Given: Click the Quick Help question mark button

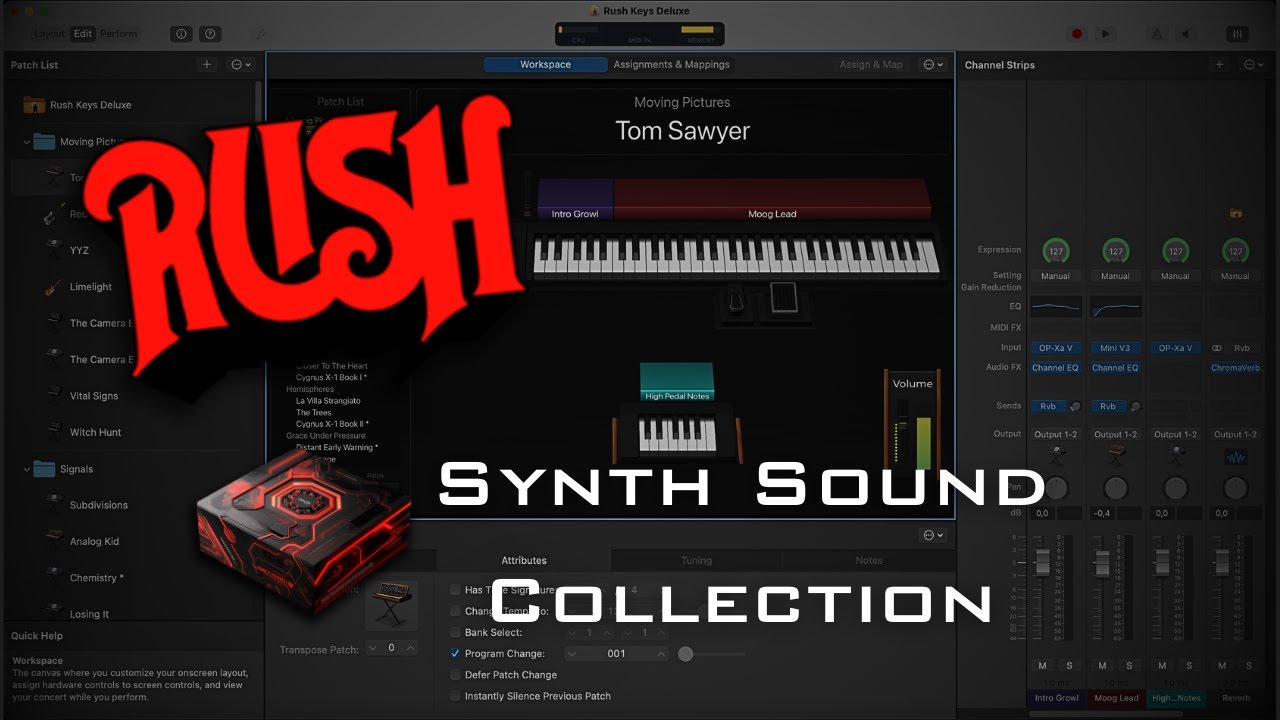Looking at the screenshot, I should [210, 33].
